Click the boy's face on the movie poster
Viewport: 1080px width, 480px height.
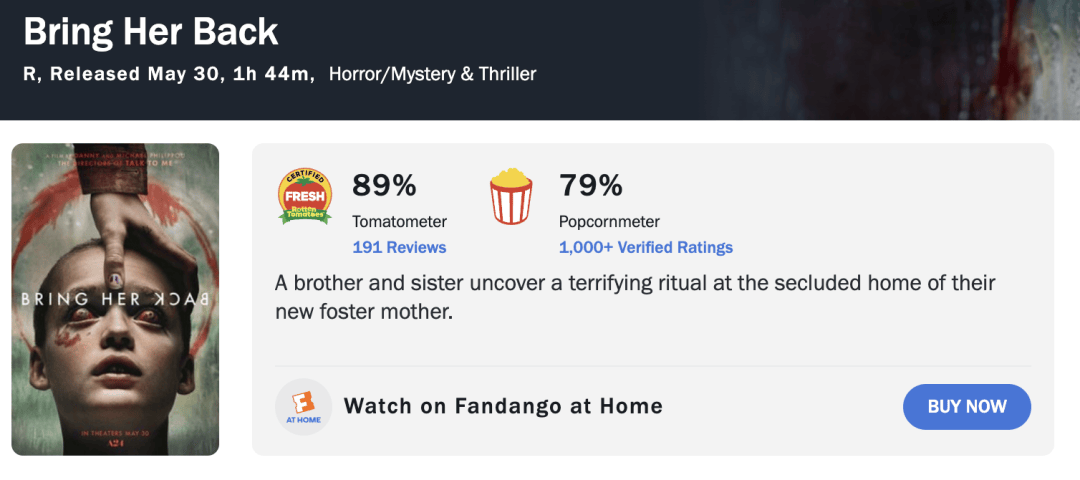click(115, 344)
